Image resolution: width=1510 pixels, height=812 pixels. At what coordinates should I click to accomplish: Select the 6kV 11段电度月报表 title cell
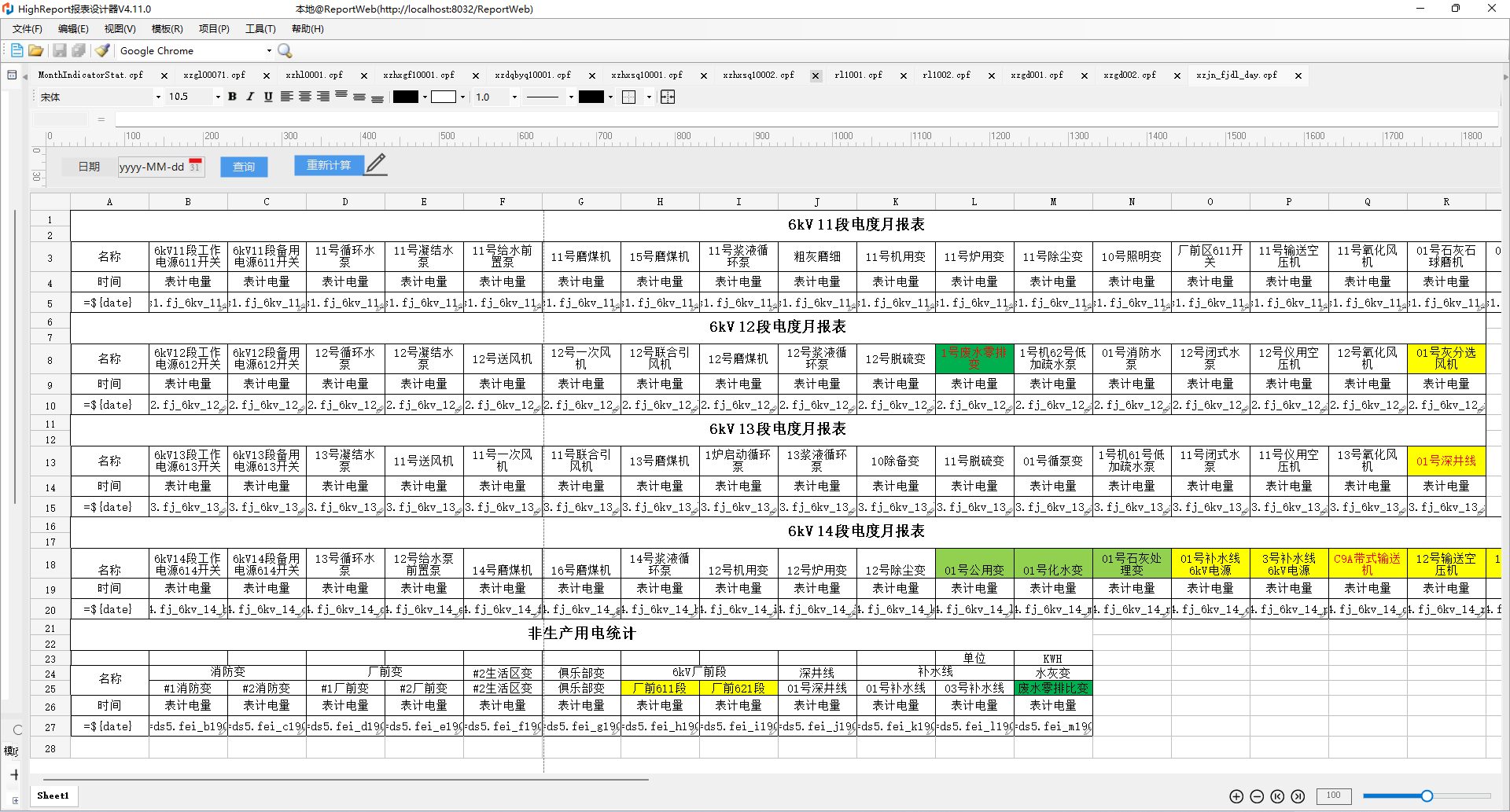tap(856, 225)
